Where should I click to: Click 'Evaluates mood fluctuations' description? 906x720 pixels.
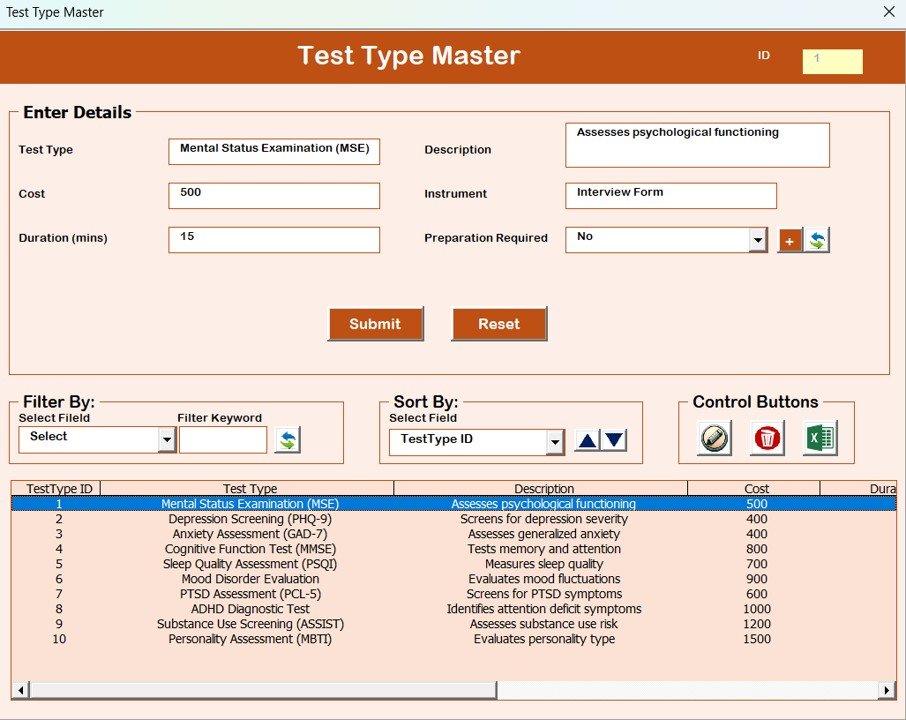(x=544, y=579)
